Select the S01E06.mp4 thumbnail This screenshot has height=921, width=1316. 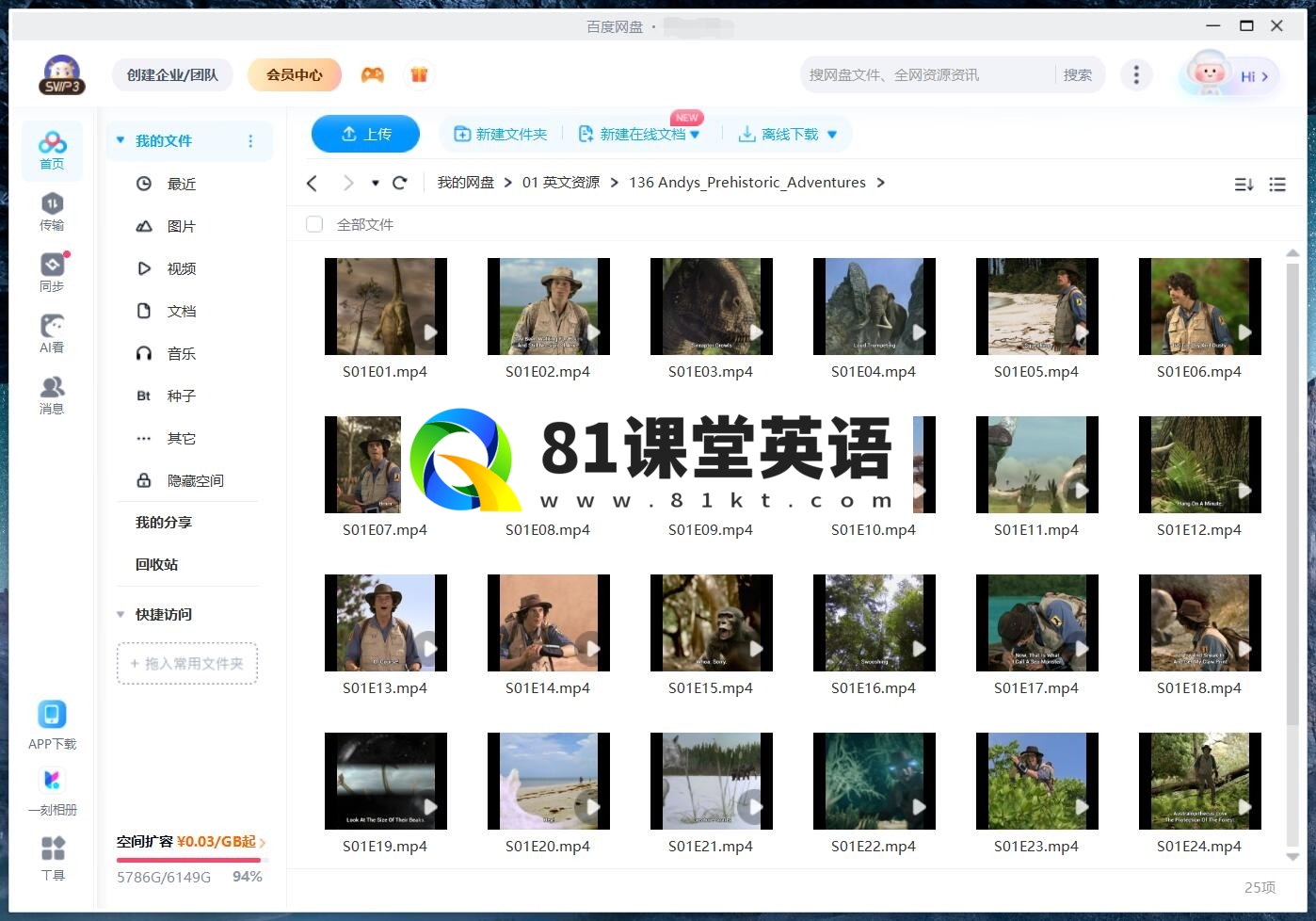[x=1200, y=306]
